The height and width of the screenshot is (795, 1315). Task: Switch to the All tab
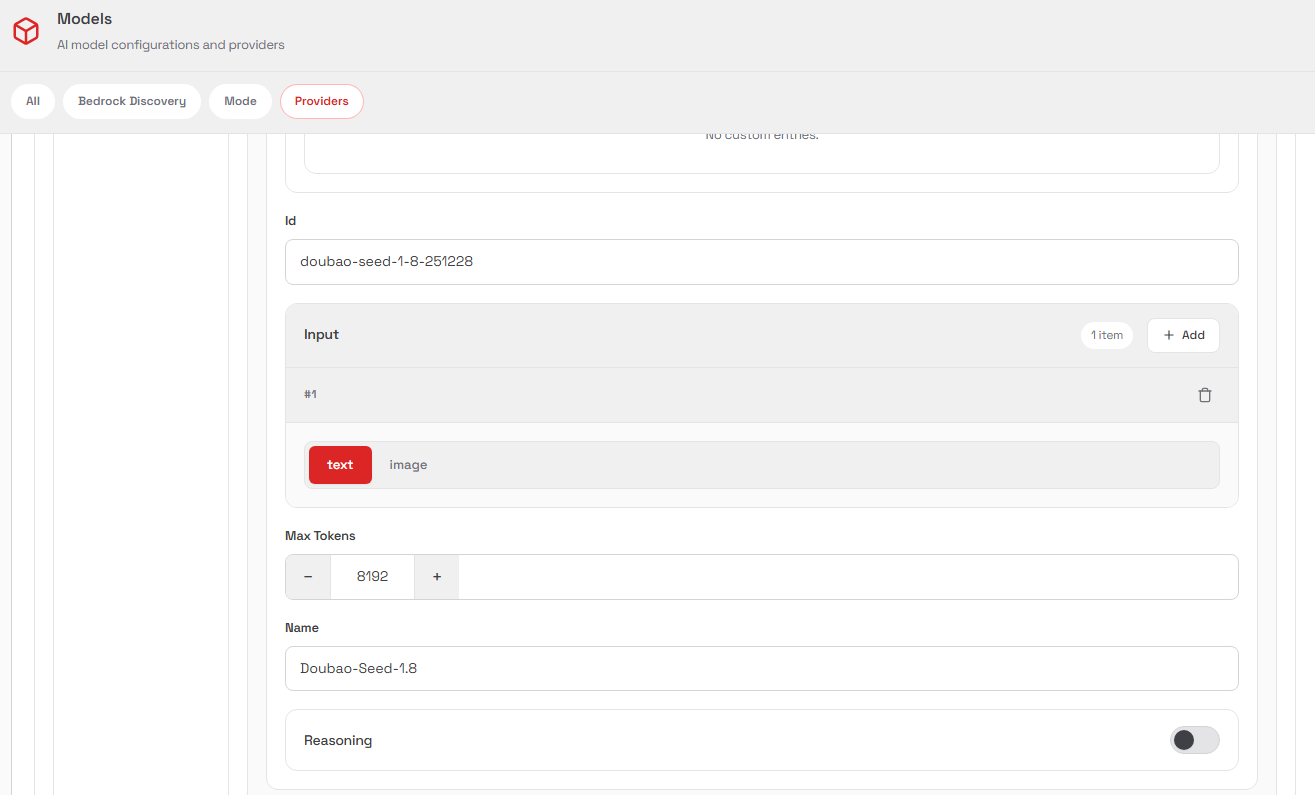pyautogui.click(x=33, y=101)
